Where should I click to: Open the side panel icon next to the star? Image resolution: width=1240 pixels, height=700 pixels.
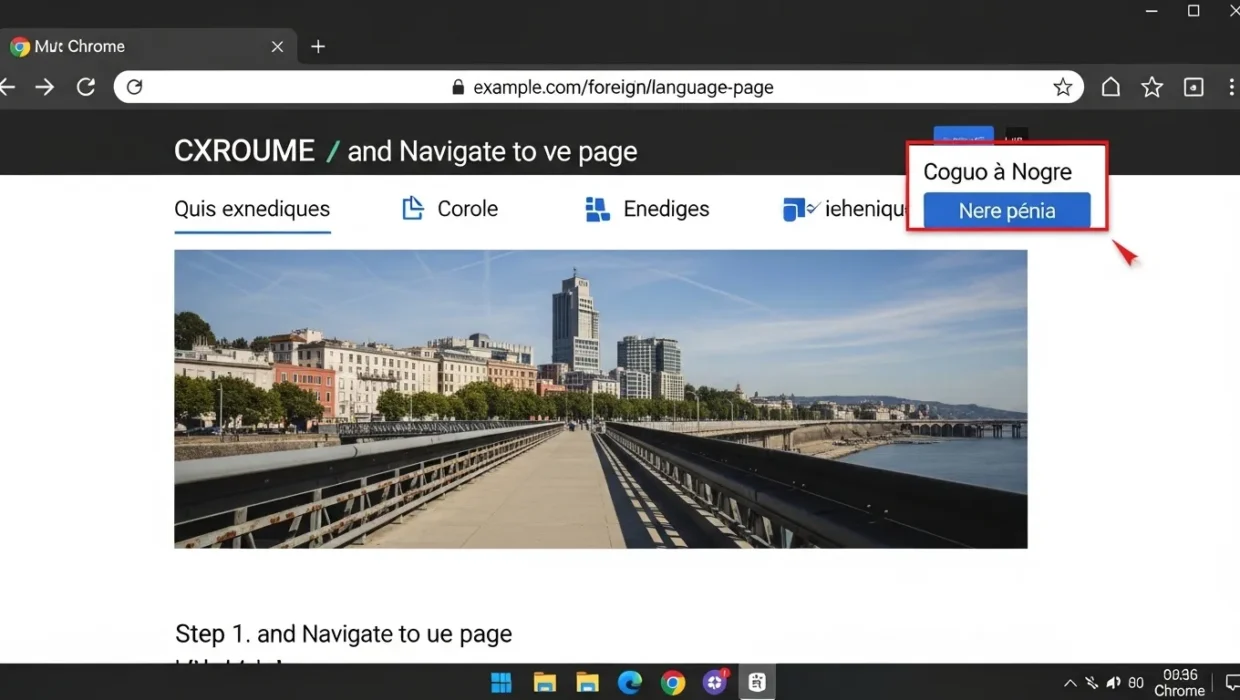click(x=1193, y=87)
